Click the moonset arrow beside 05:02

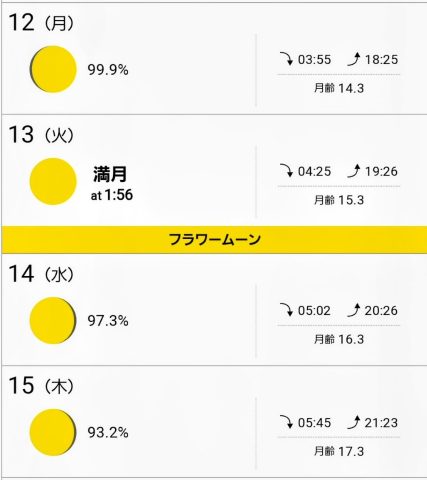click(x=286, y=310)
